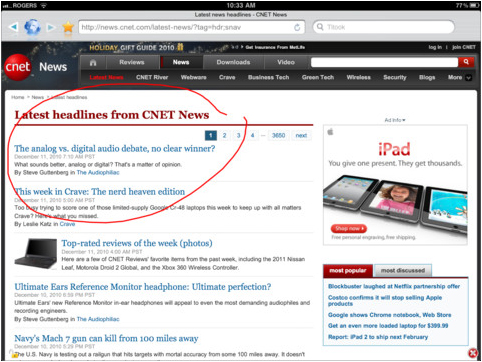
Task: Tap the battery indicator in status bar
Action: pos(473,6)
